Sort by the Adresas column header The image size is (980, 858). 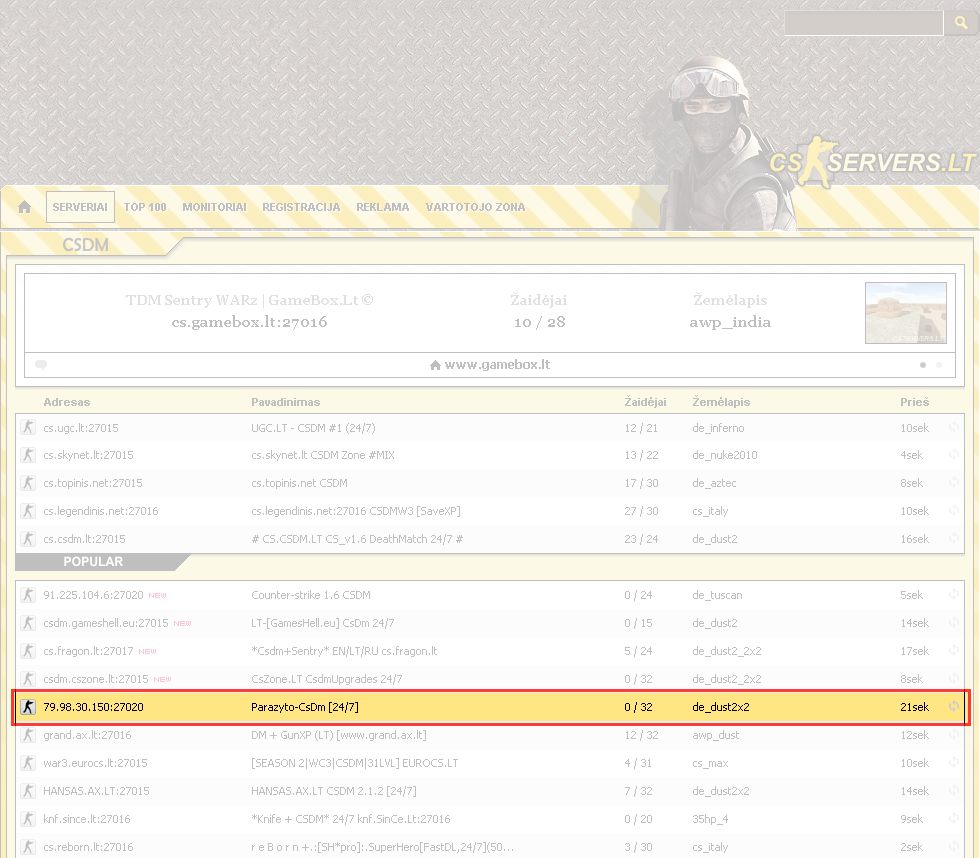pos(67,402)
